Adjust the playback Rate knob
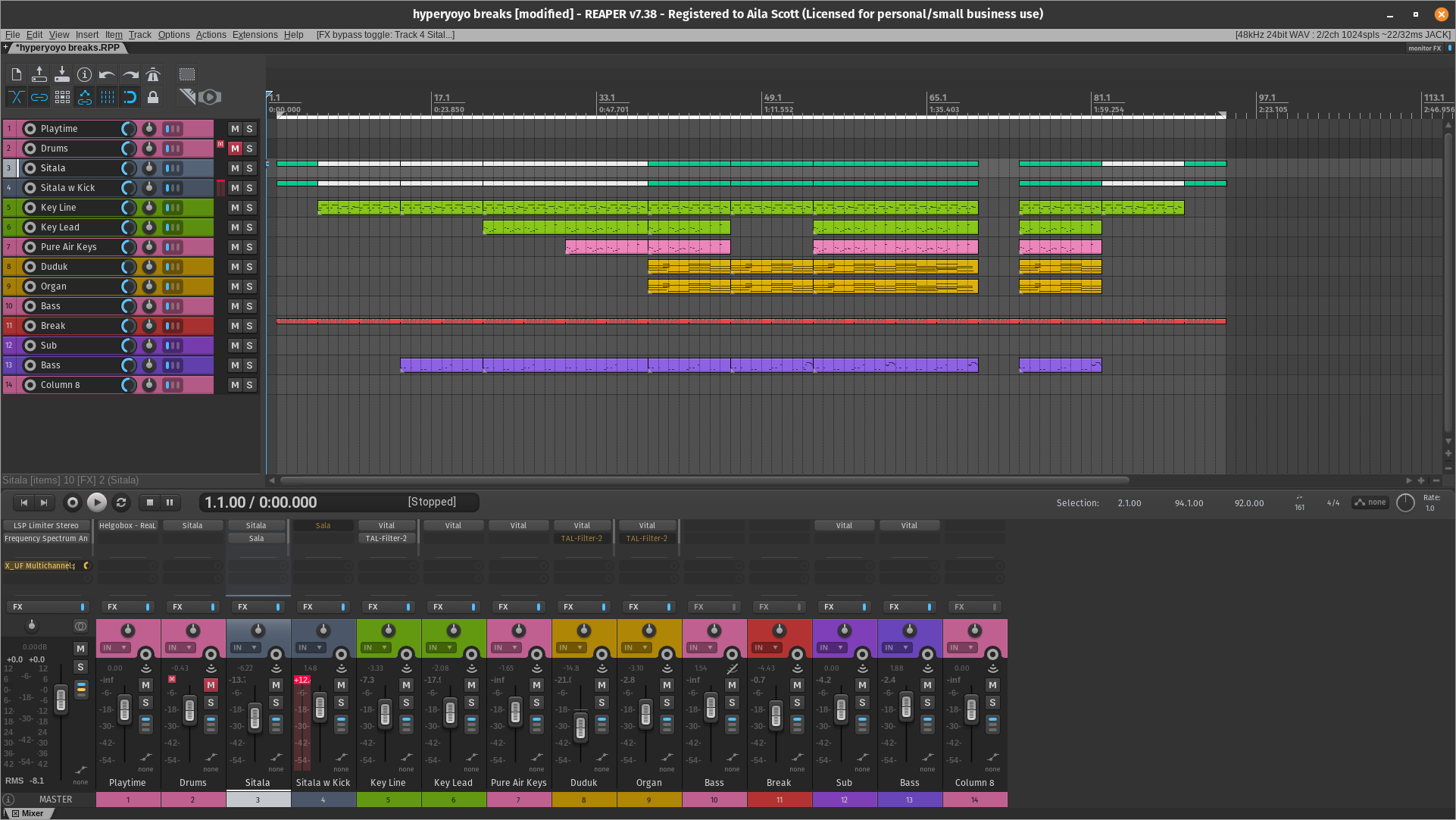Viewport: 1456px width, 820px height. 1405,502
